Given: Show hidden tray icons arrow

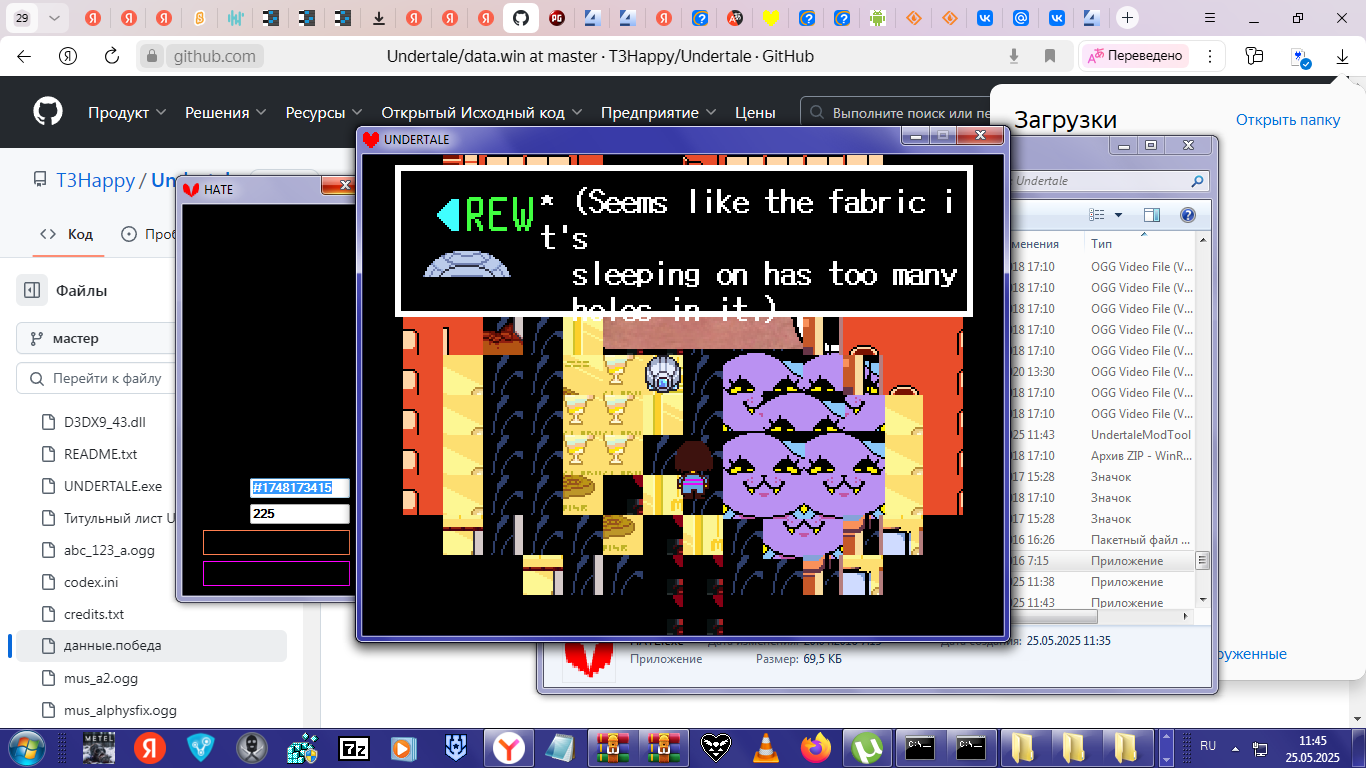Looking at the screenshot, I should pos(1236,747).
